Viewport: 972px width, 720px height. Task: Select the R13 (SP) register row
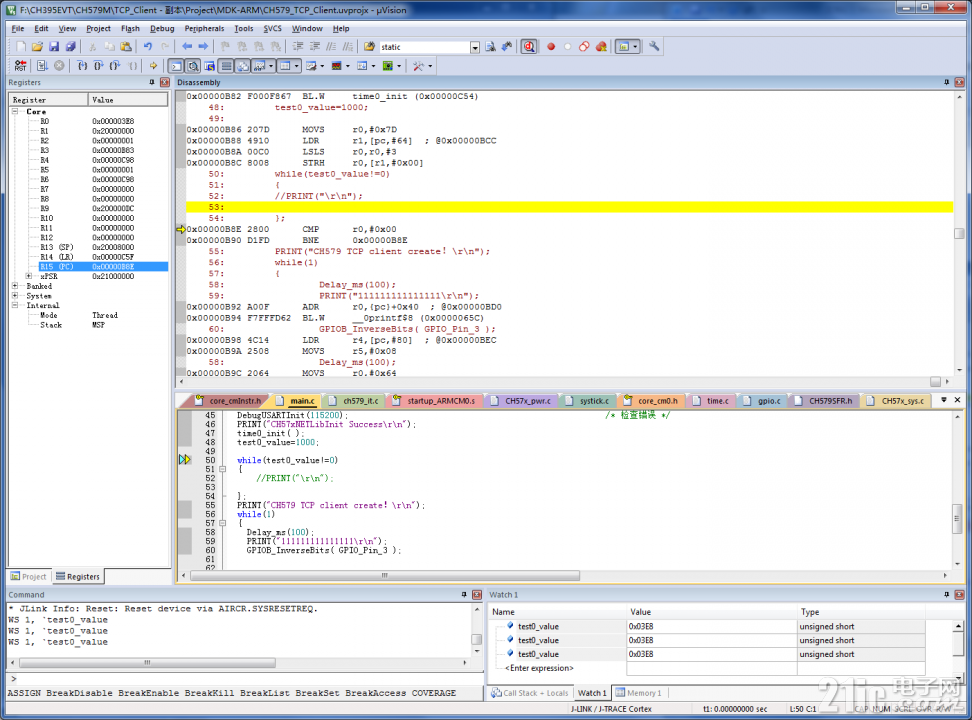[88, 247]
